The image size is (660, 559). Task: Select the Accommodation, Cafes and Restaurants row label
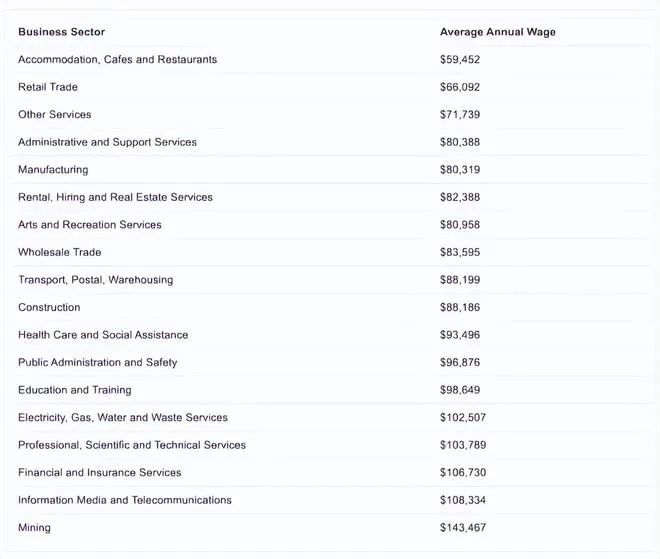click(117, 60)
